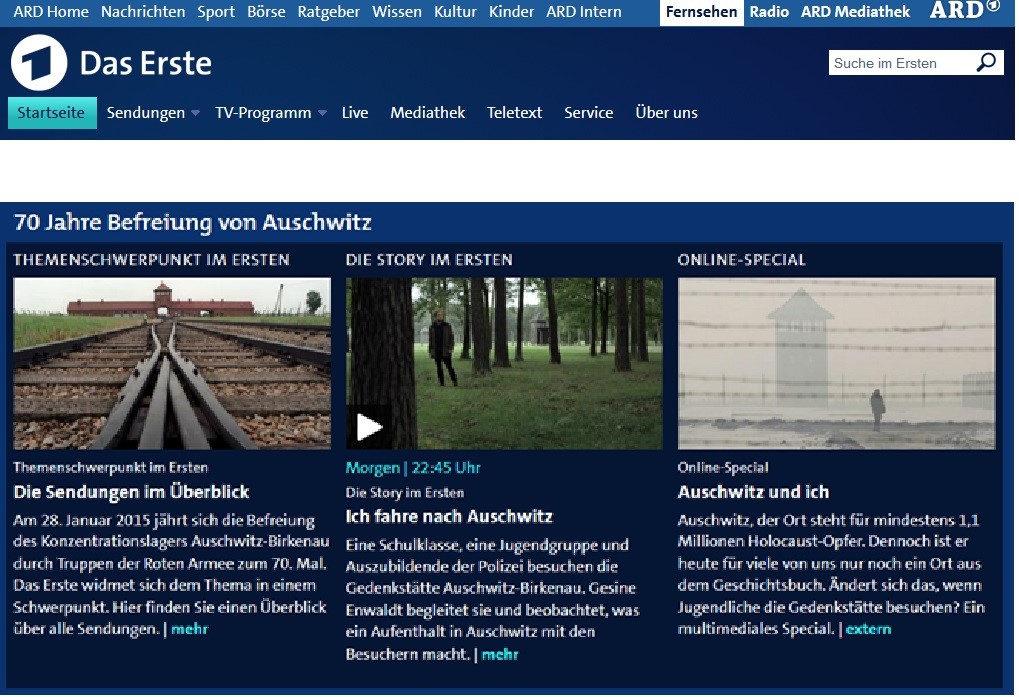The image size is (1019, 697).
Task: Switch to ARD Mediathek tab
Action: tap(855, 12)
